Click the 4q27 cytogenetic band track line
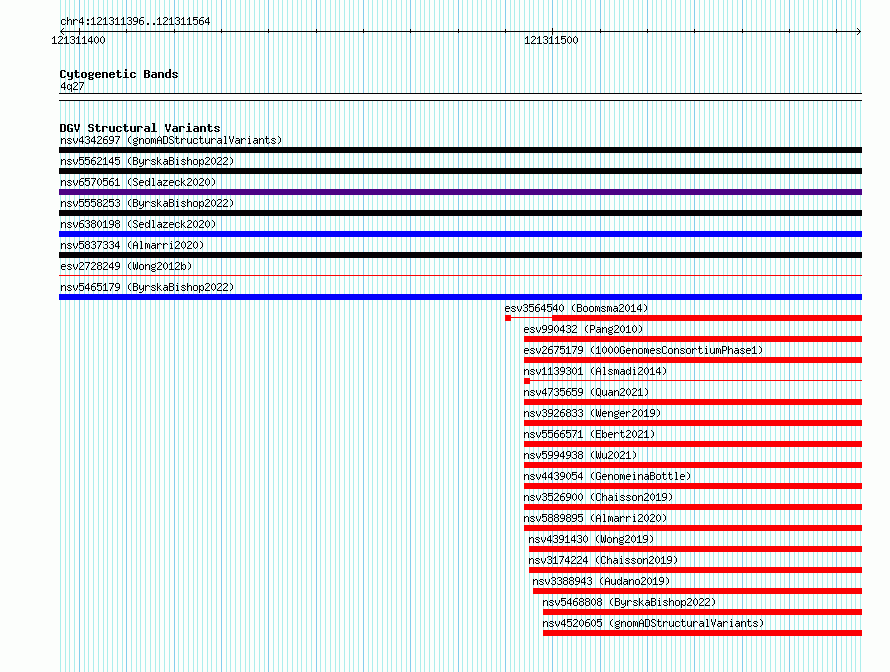 460,97
